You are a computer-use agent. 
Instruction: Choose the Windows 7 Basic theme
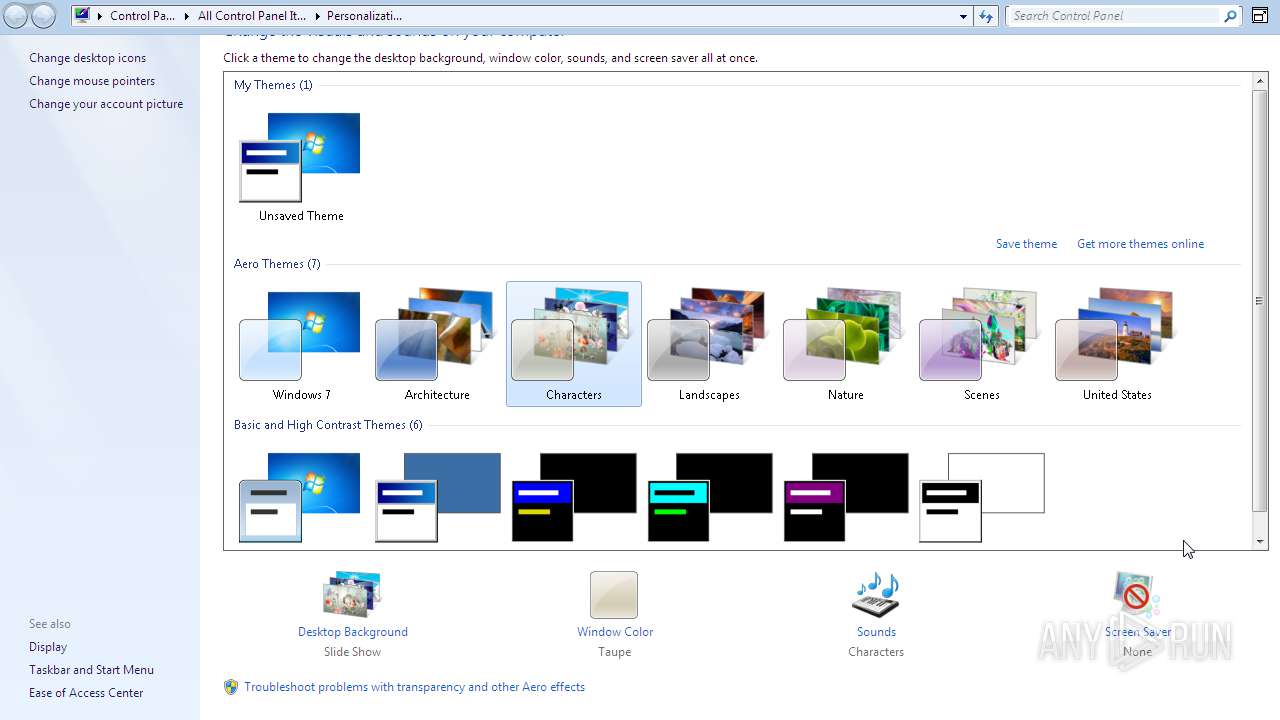(300, 497)
